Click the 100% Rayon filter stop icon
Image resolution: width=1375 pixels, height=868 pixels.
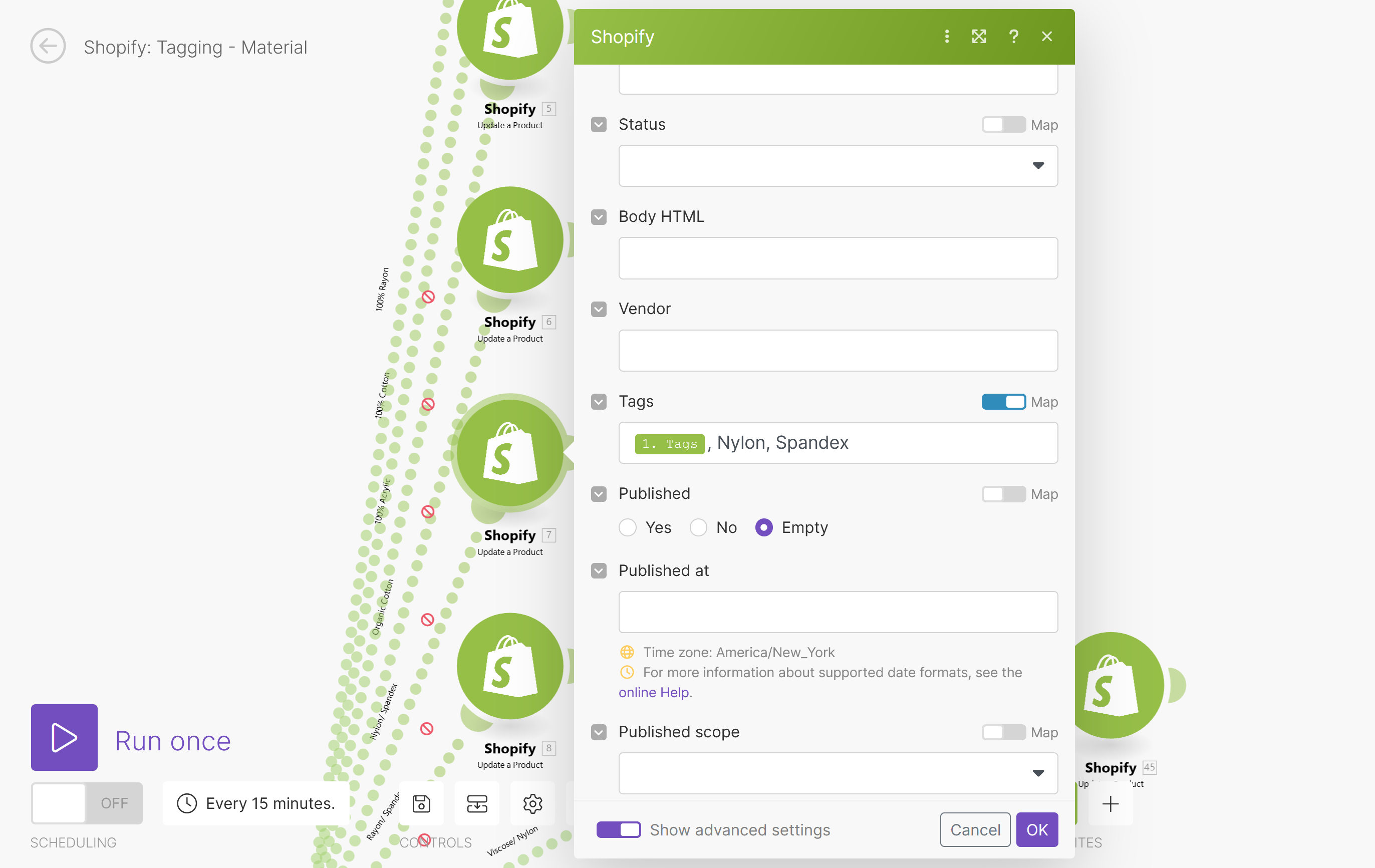428,297
